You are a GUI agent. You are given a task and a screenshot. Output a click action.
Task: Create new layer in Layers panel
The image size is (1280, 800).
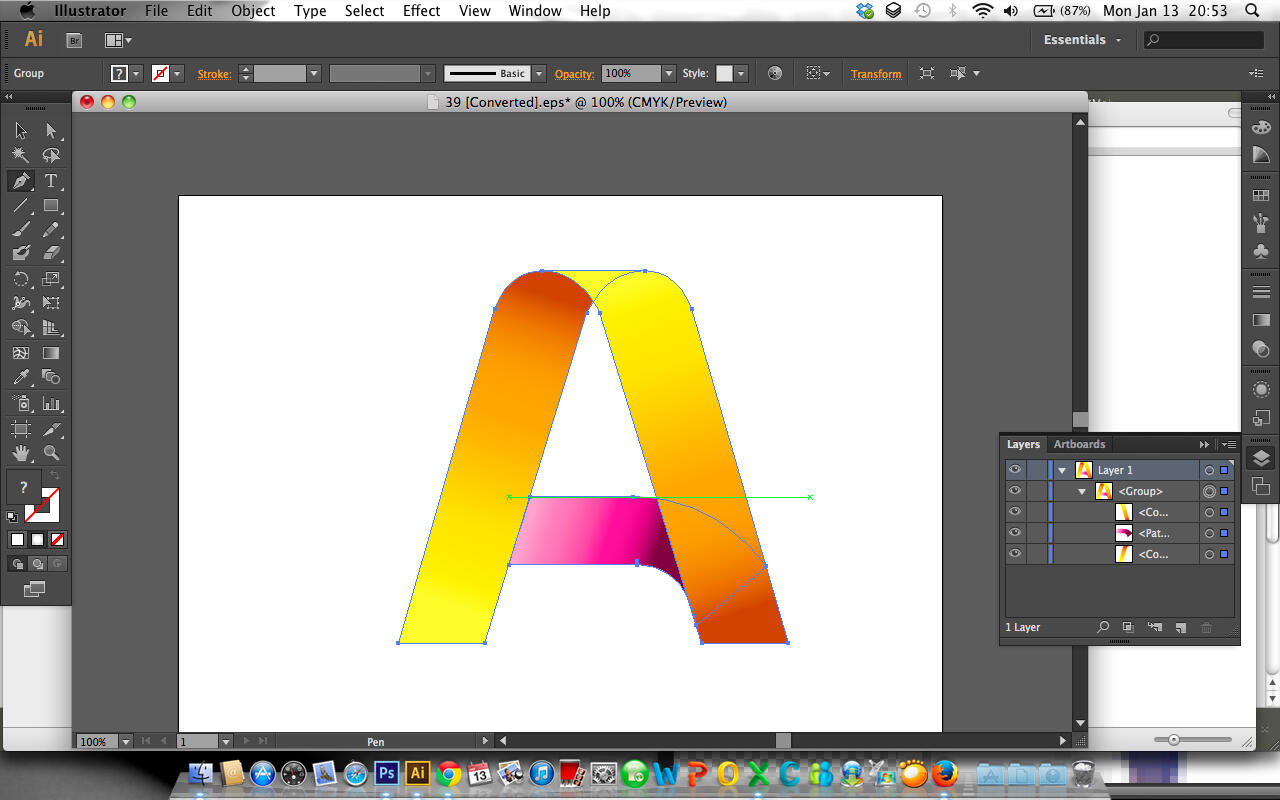click(x=1180, y=628)
